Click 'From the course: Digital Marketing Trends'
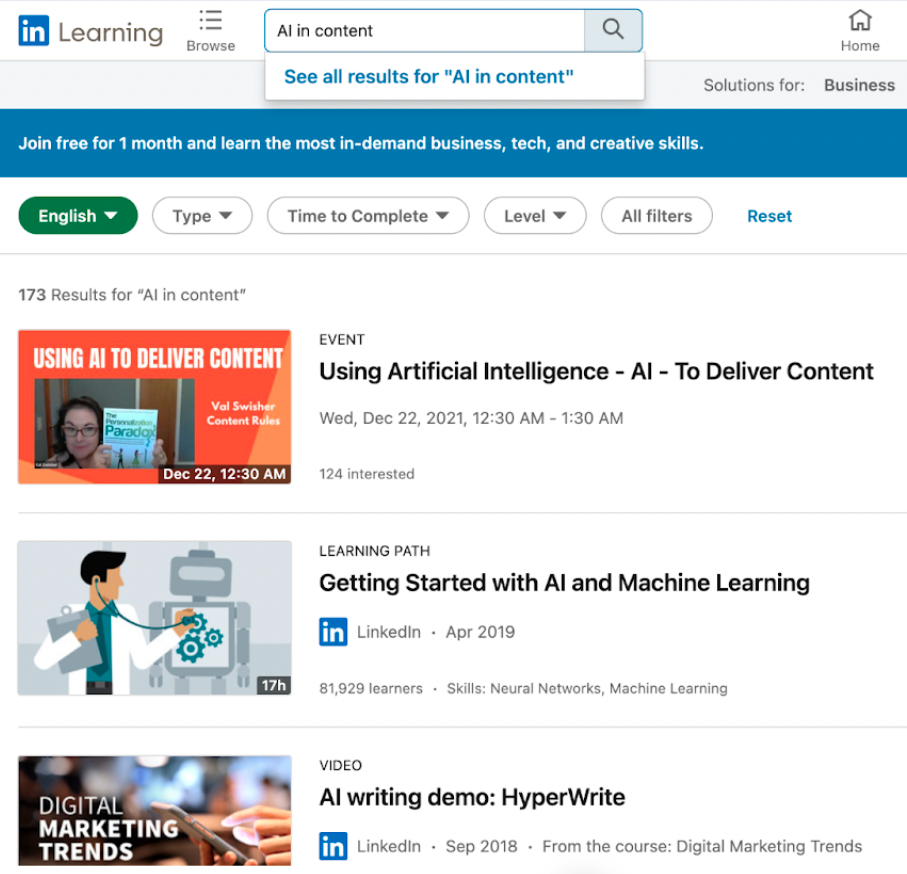Screen dimensions: 907x874 [x=702, y=846]
